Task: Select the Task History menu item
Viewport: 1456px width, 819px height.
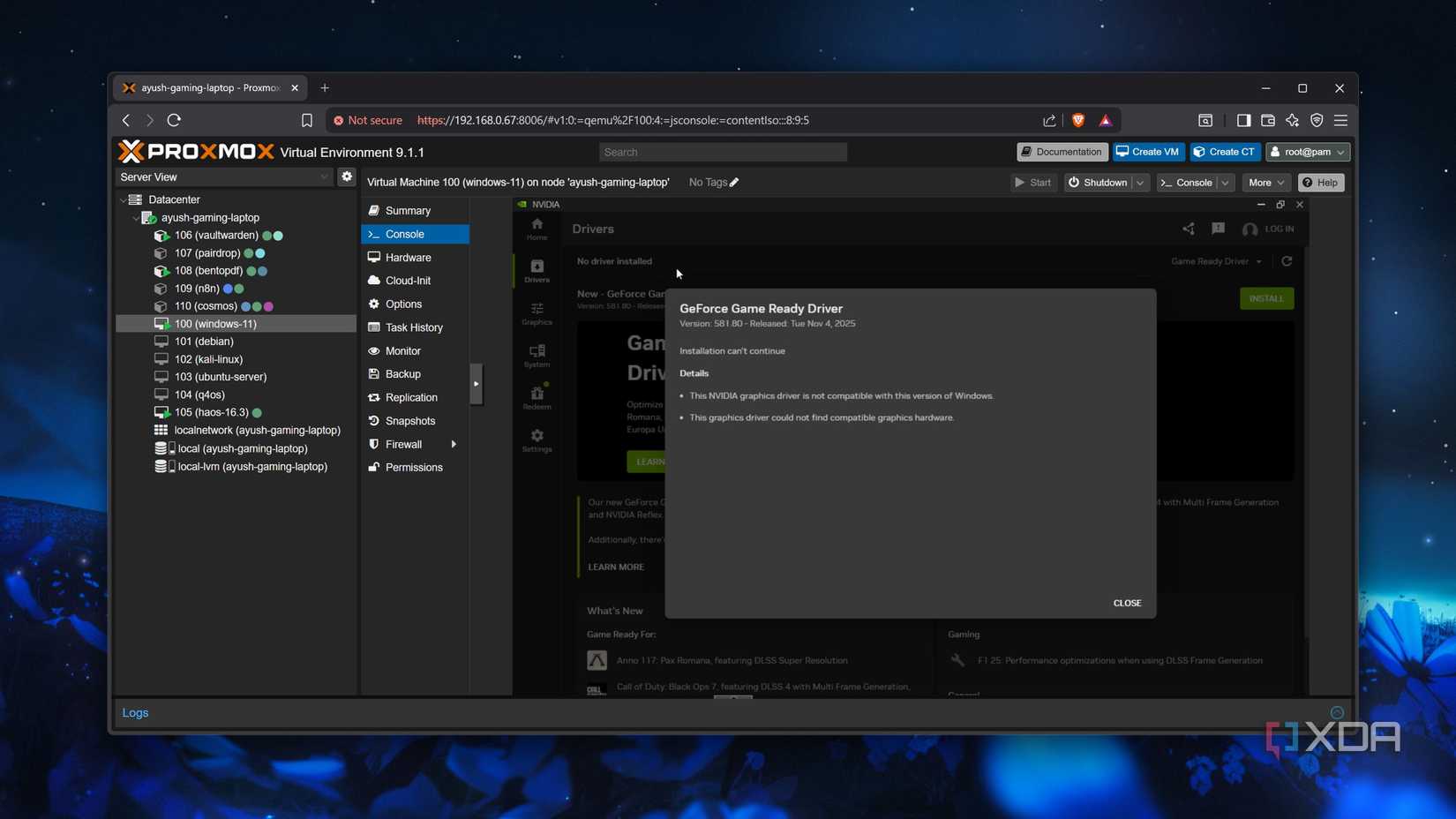Action: pyautogui.click(x=413, y=327)
